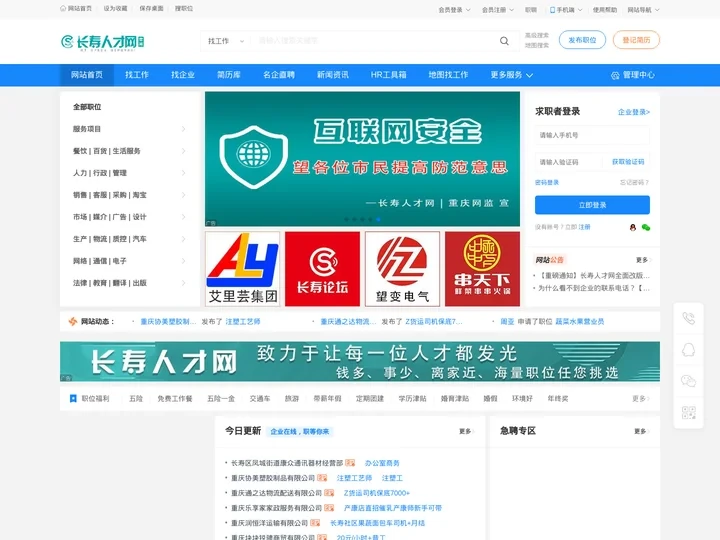Expand 市场 | 媒介 | 广告 | 设计 category

click(129, 217)
